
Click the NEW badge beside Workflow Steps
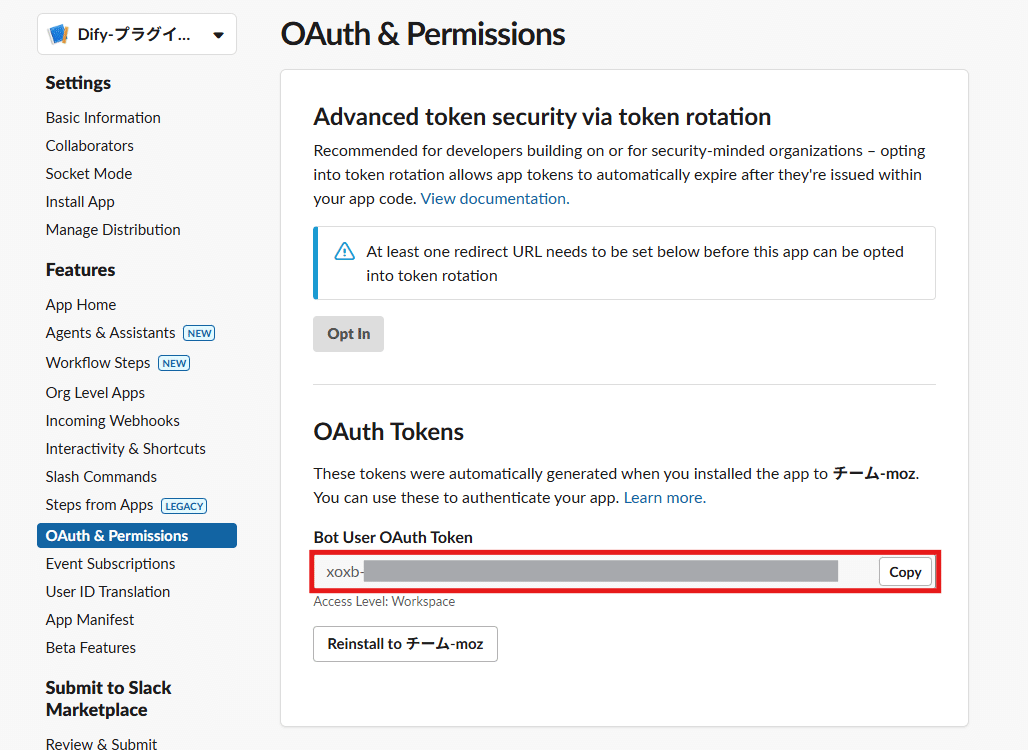174,363
